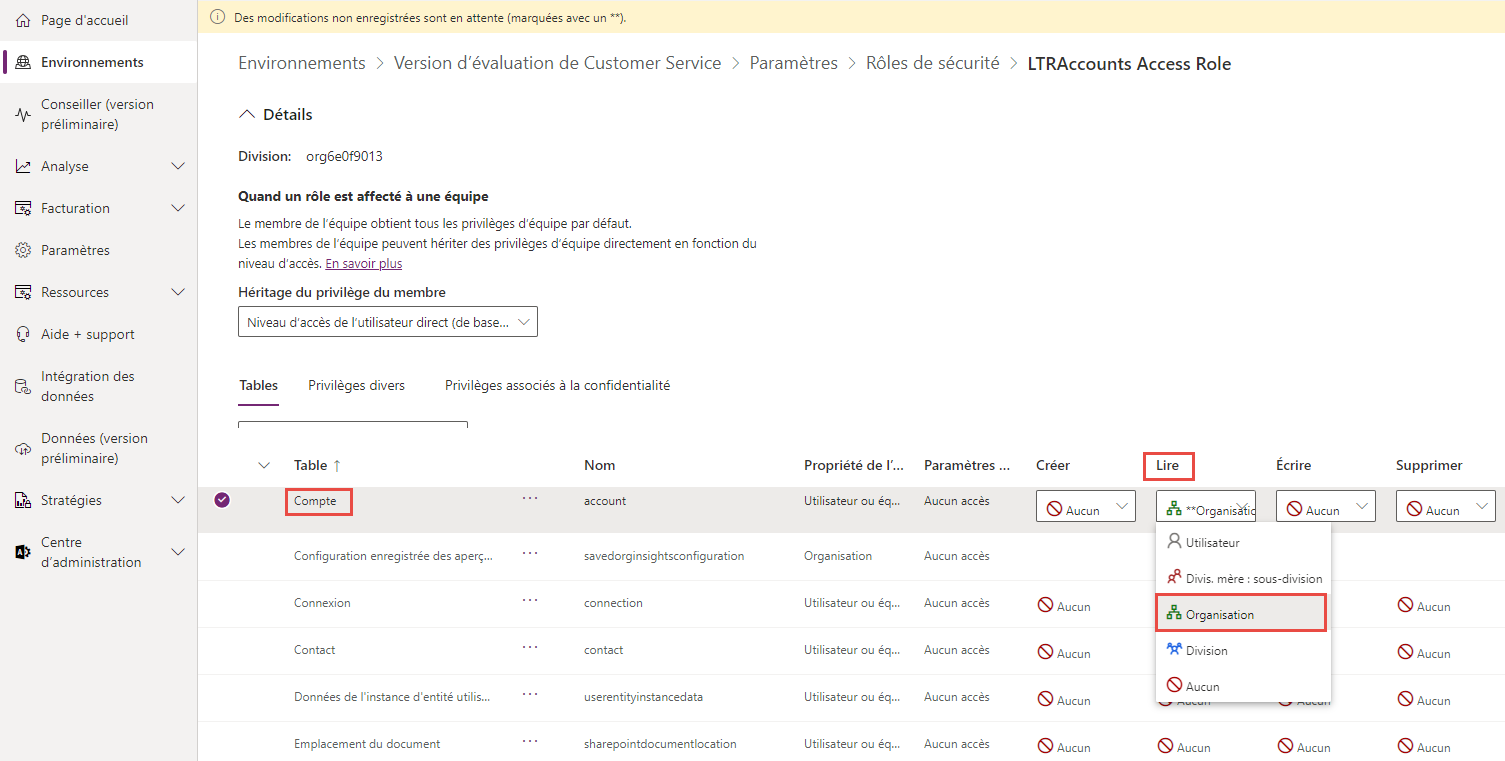The image size is (1505, 761).
Task: Click the ellipsis for Emplacement du document row
Action: (x=530, y=741)
